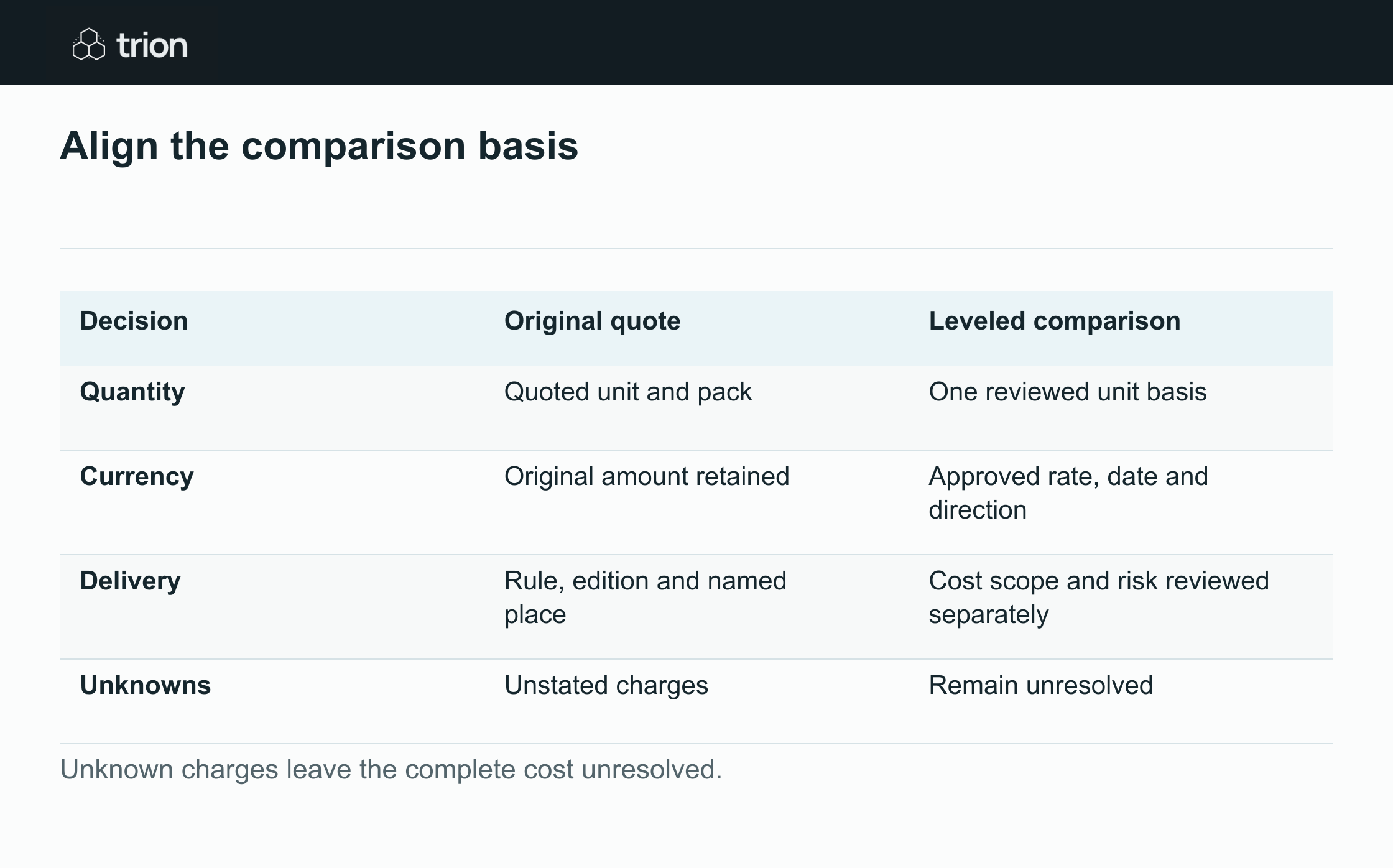Click the cell Quoted unit and pack

pos(628,392)
